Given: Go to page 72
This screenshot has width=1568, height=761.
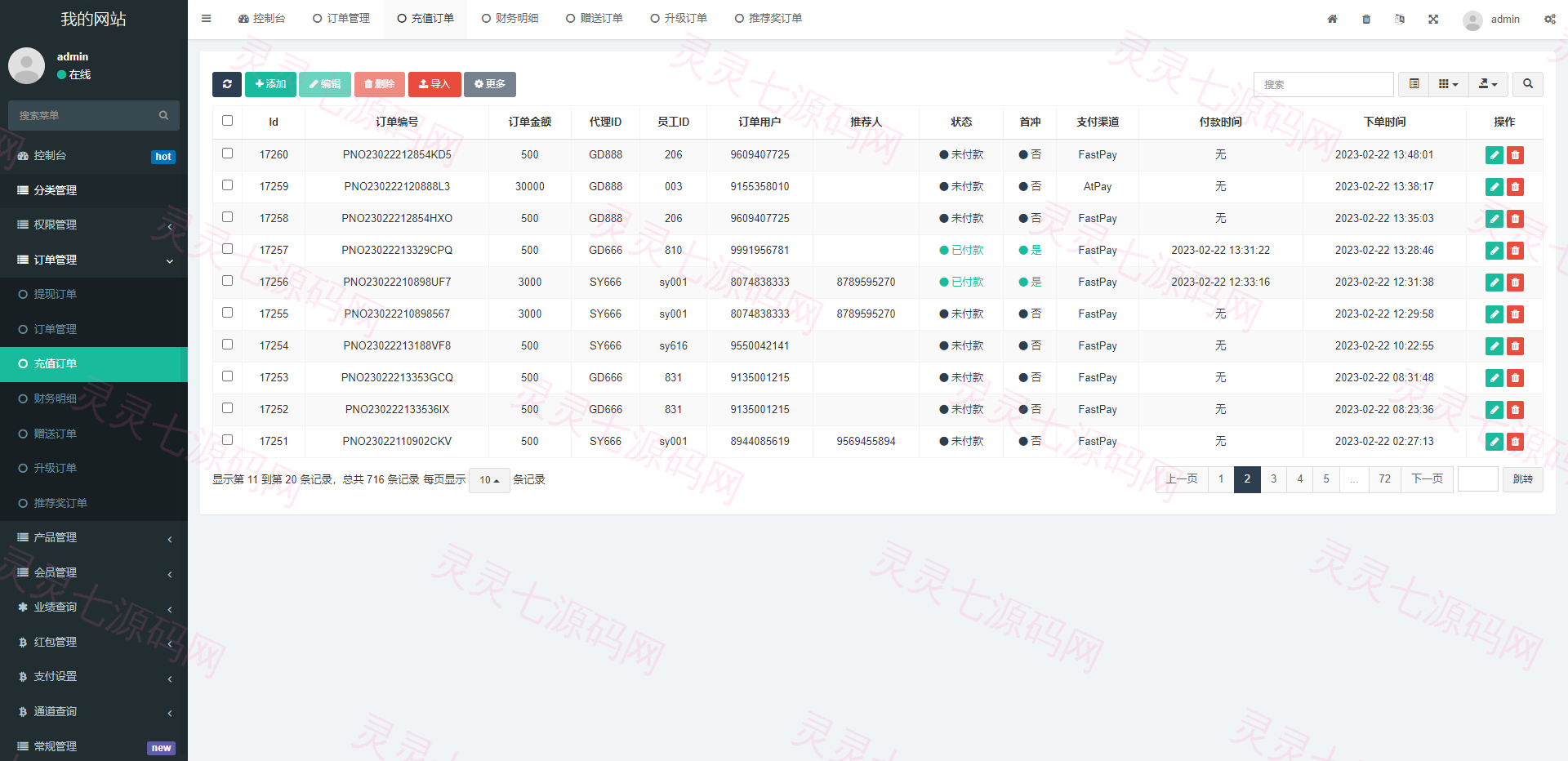Looking at the screenshot, I should point(1384,479).
